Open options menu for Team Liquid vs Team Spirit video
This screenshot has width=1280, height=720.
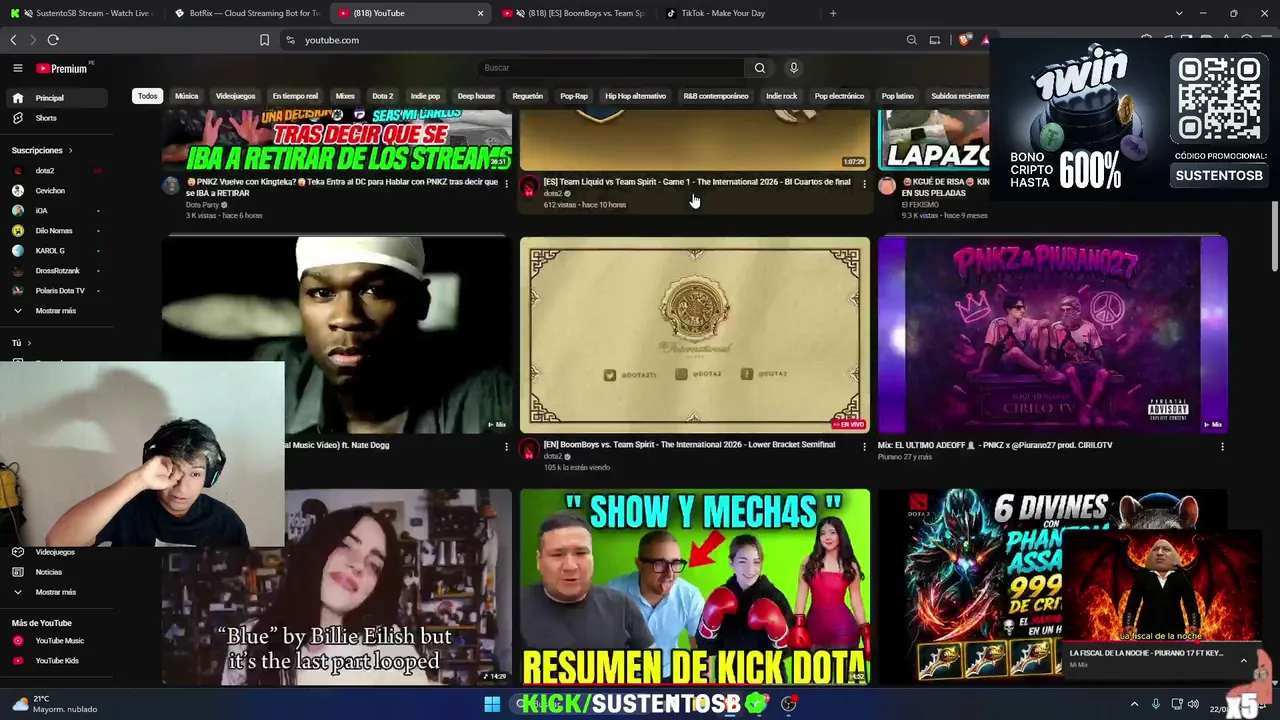[x=864, y=184]
